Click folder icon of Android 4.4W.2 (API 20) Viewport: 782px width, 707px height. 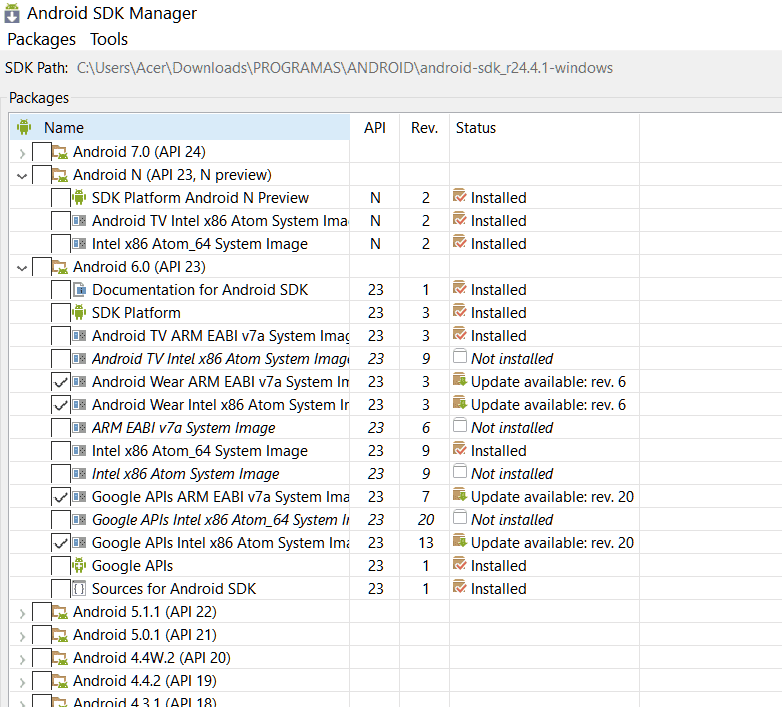tap(60, 658)
